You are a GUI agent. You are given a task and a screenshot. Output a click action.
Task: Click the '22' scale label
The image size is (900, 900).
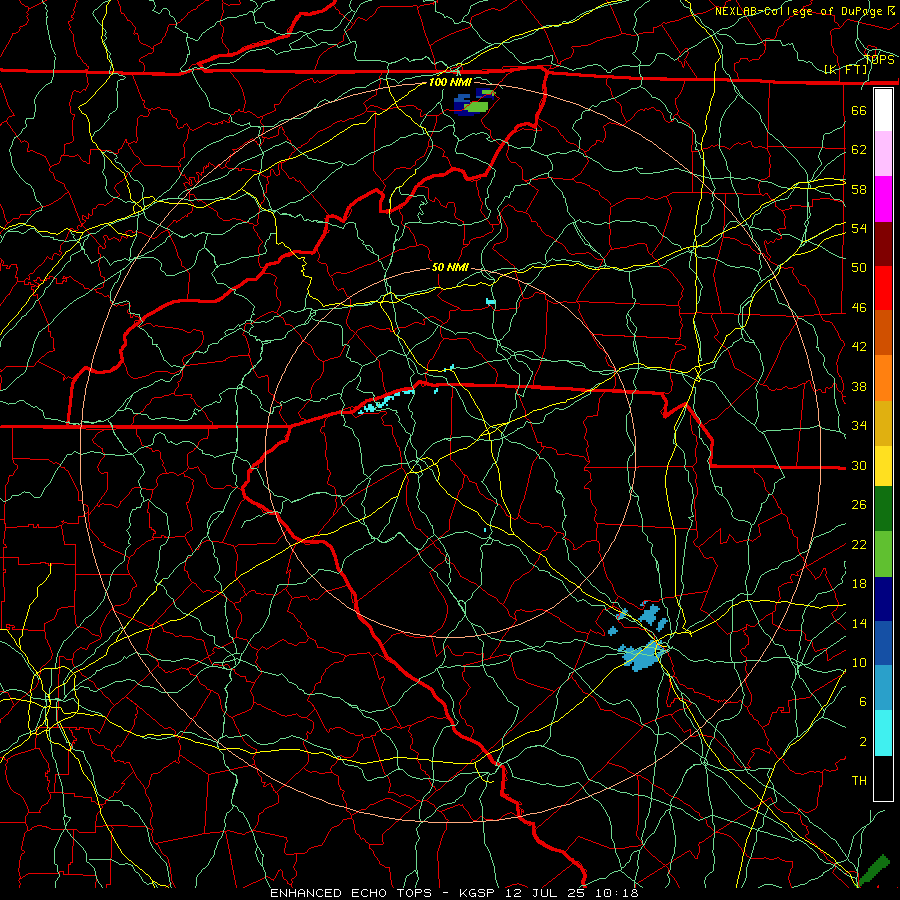859,545
